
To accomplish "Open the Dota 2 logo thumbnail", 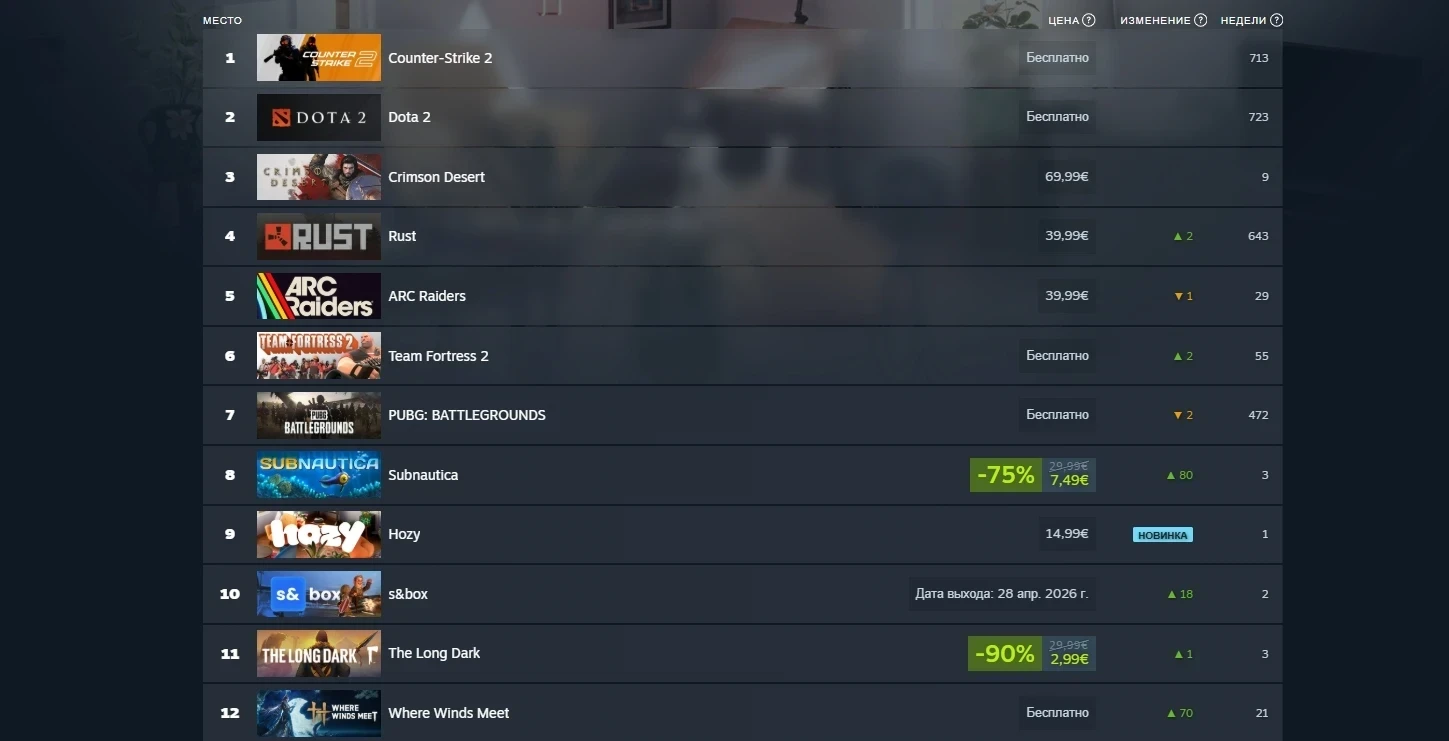I will click(x=319, y=117).
